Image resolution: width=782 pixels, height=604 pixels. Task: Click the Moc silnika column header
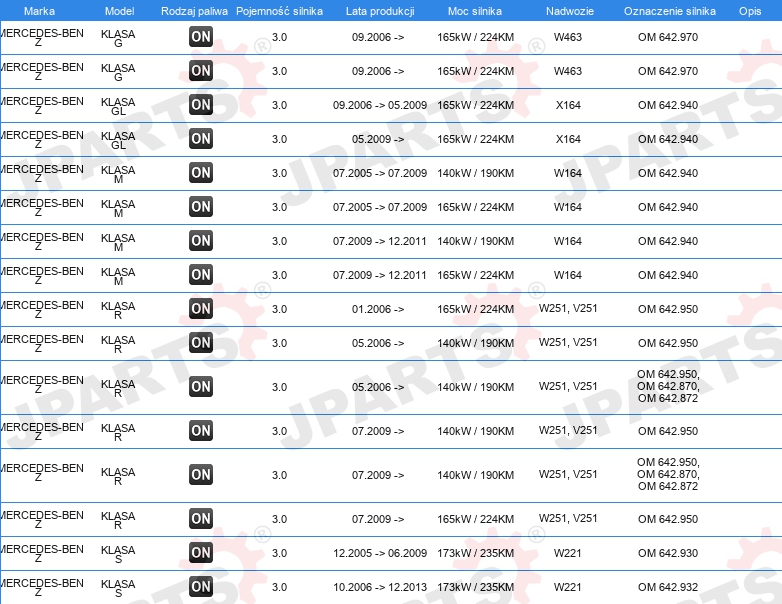[x=475, y=11]
